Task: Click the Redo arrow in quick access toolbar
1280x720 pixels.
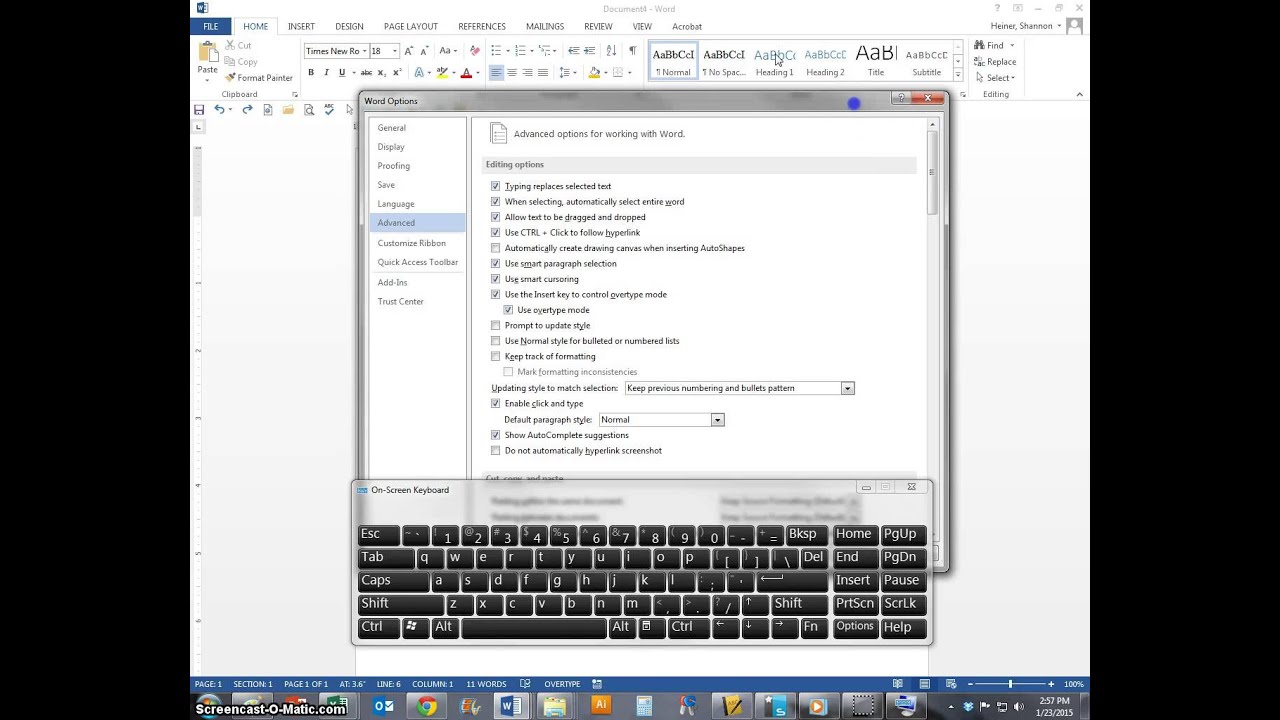Action: (247, 109)
